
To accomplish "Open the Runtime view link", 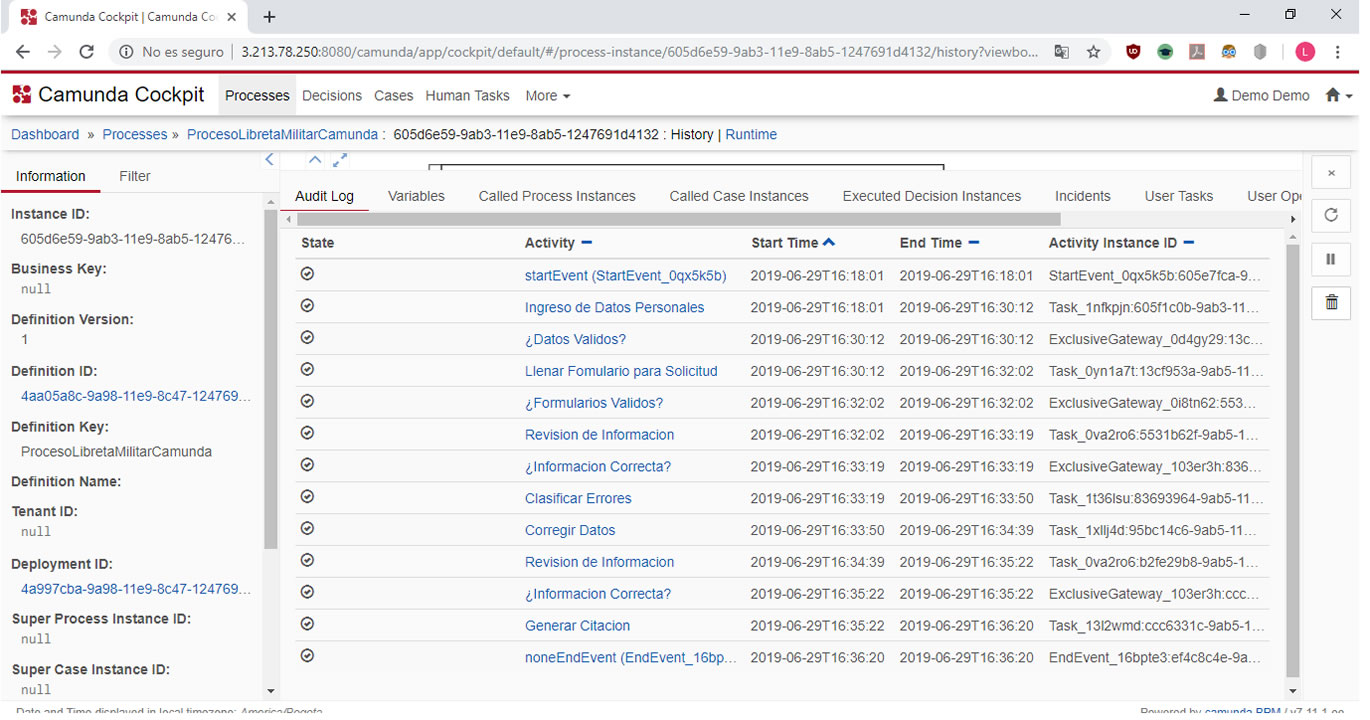I will (751, 134).
